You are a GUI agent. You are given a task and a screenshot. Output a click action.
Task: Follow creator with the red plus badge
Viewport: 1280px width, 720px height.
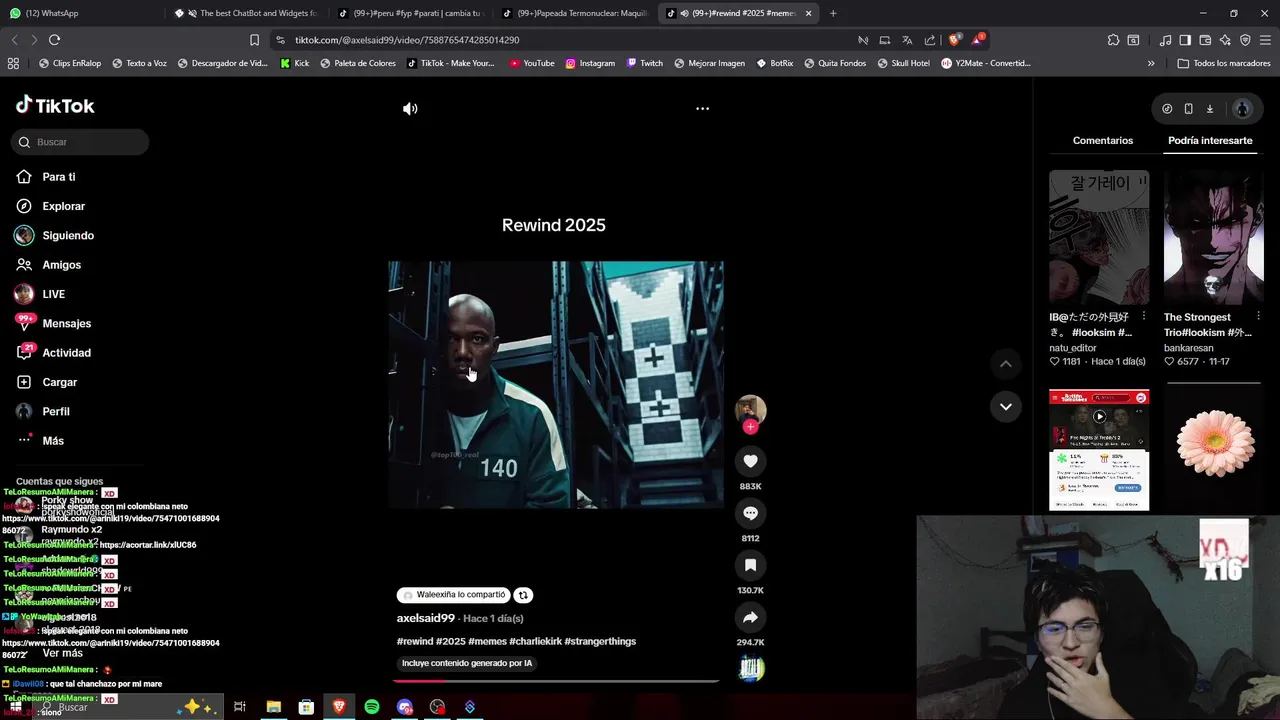750,427
